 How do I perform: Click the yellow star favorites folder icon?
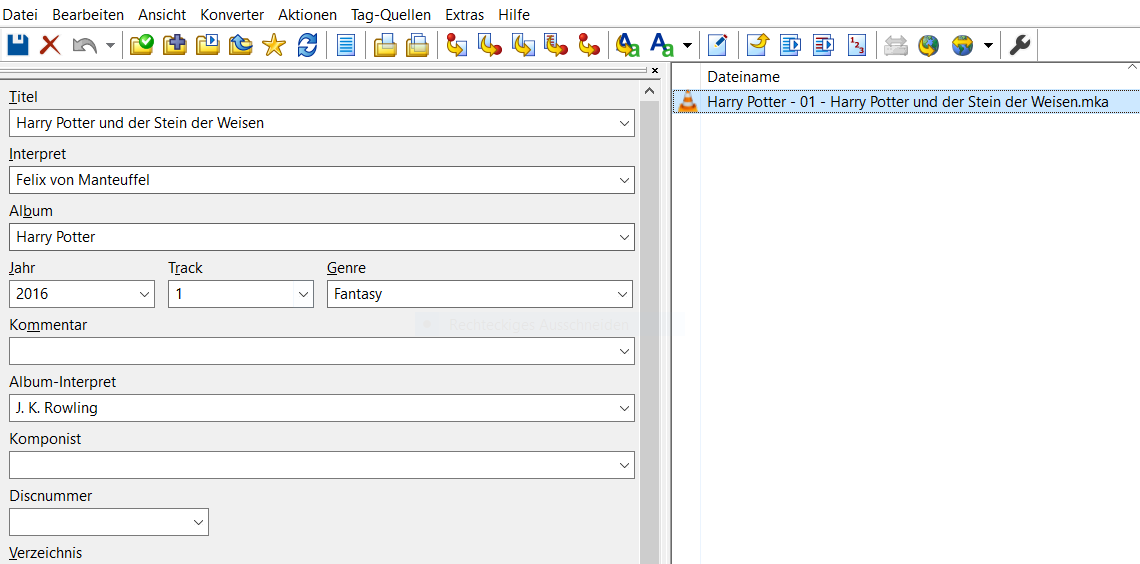[x=274, y=45]
